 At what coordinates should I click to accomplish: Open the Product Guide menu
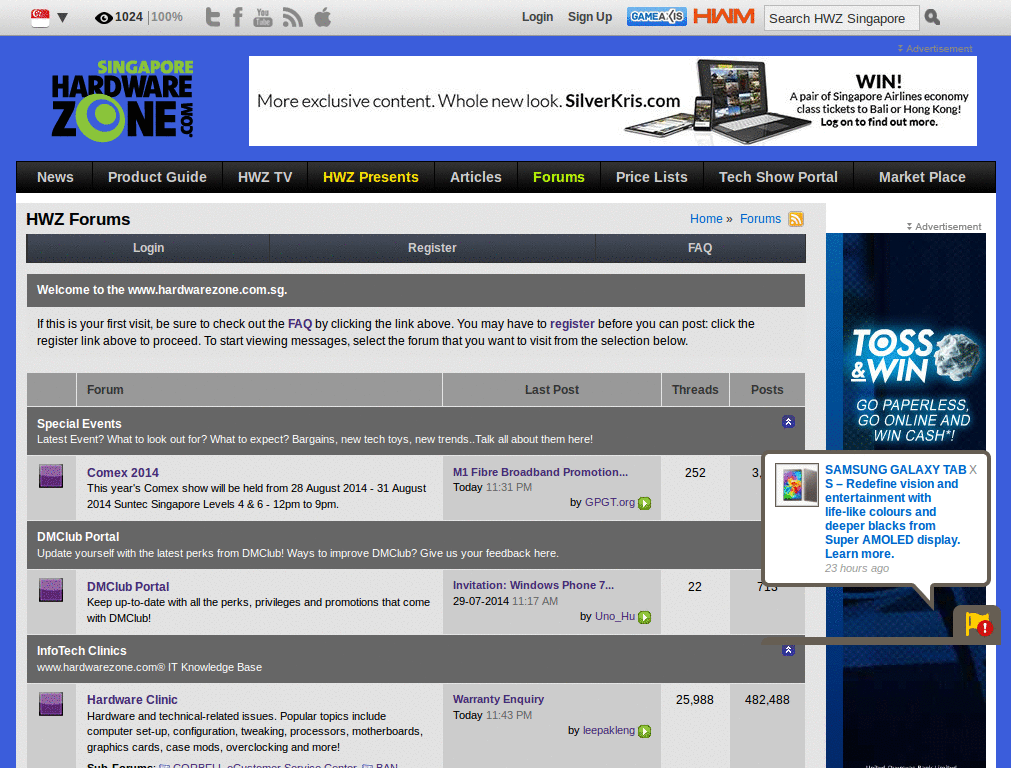(x=157, y=177)
